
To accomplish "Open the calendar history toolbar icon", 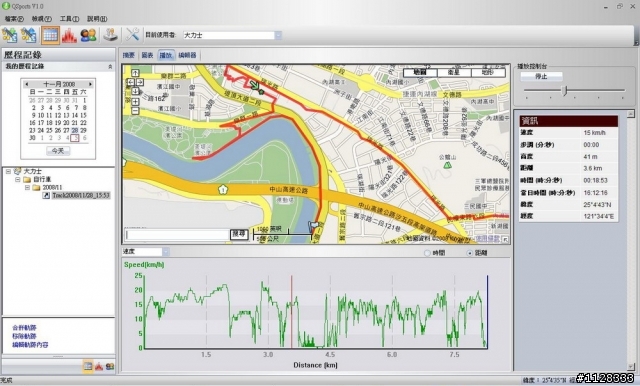I will [x=50, y=35].
